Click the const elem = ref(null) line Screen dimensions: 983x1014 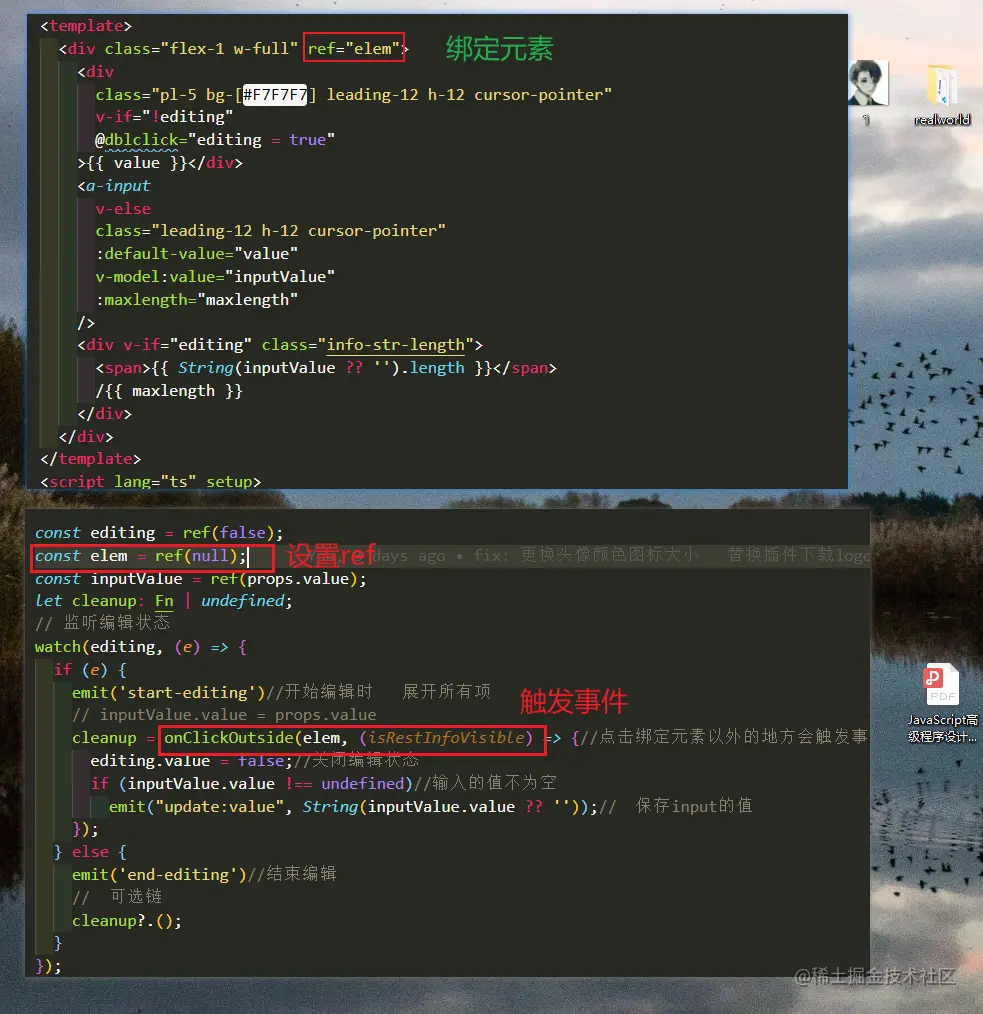pos(141,556)
